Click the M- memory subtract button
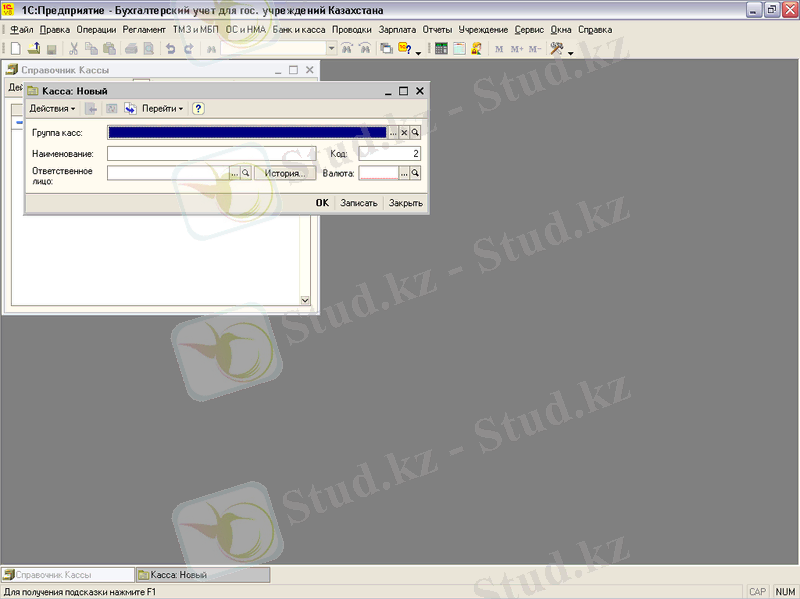 coord(535,49)
